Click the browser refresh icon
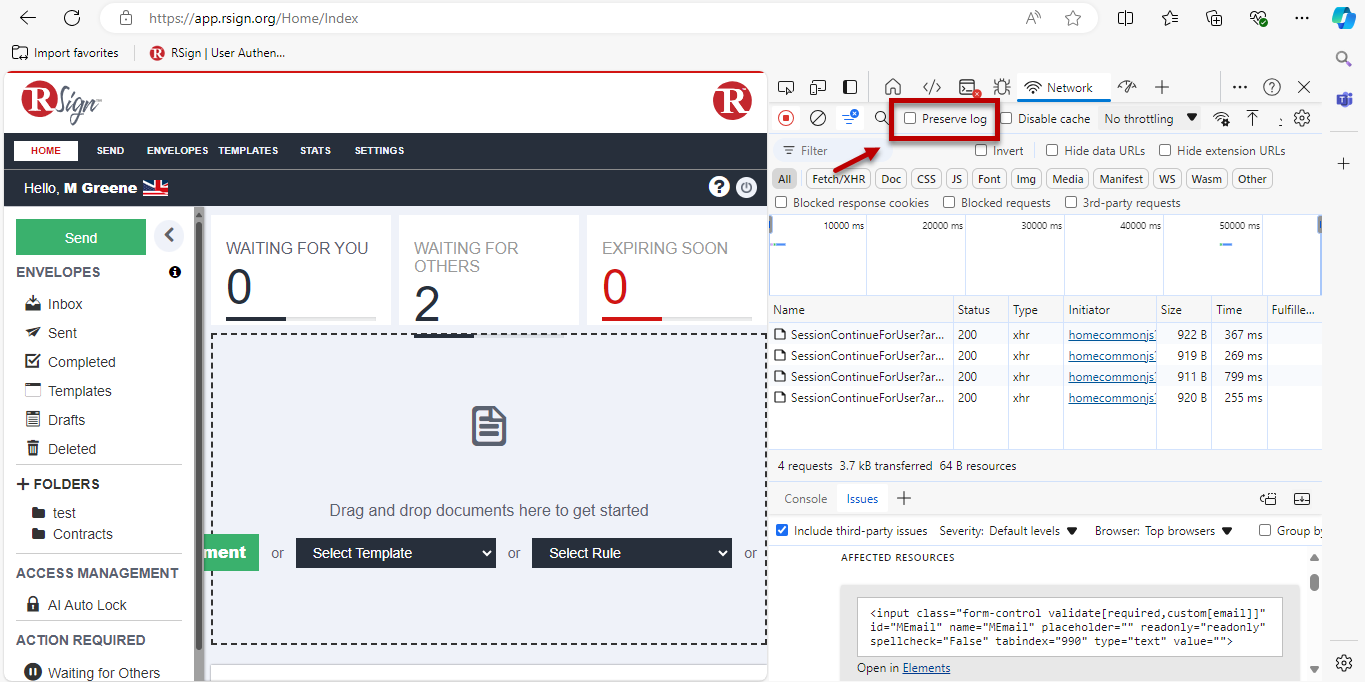 coord(72,18)
